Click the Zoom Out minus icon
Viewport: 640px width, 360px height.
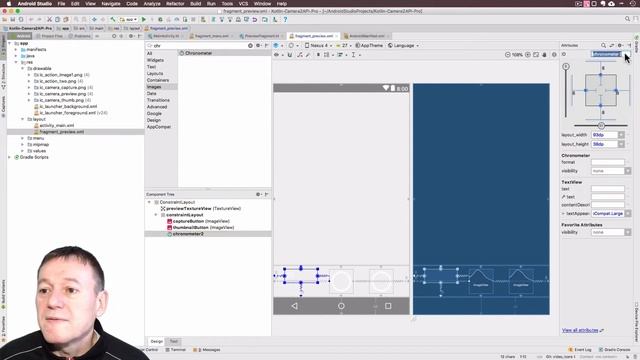(x=507, y=55)
